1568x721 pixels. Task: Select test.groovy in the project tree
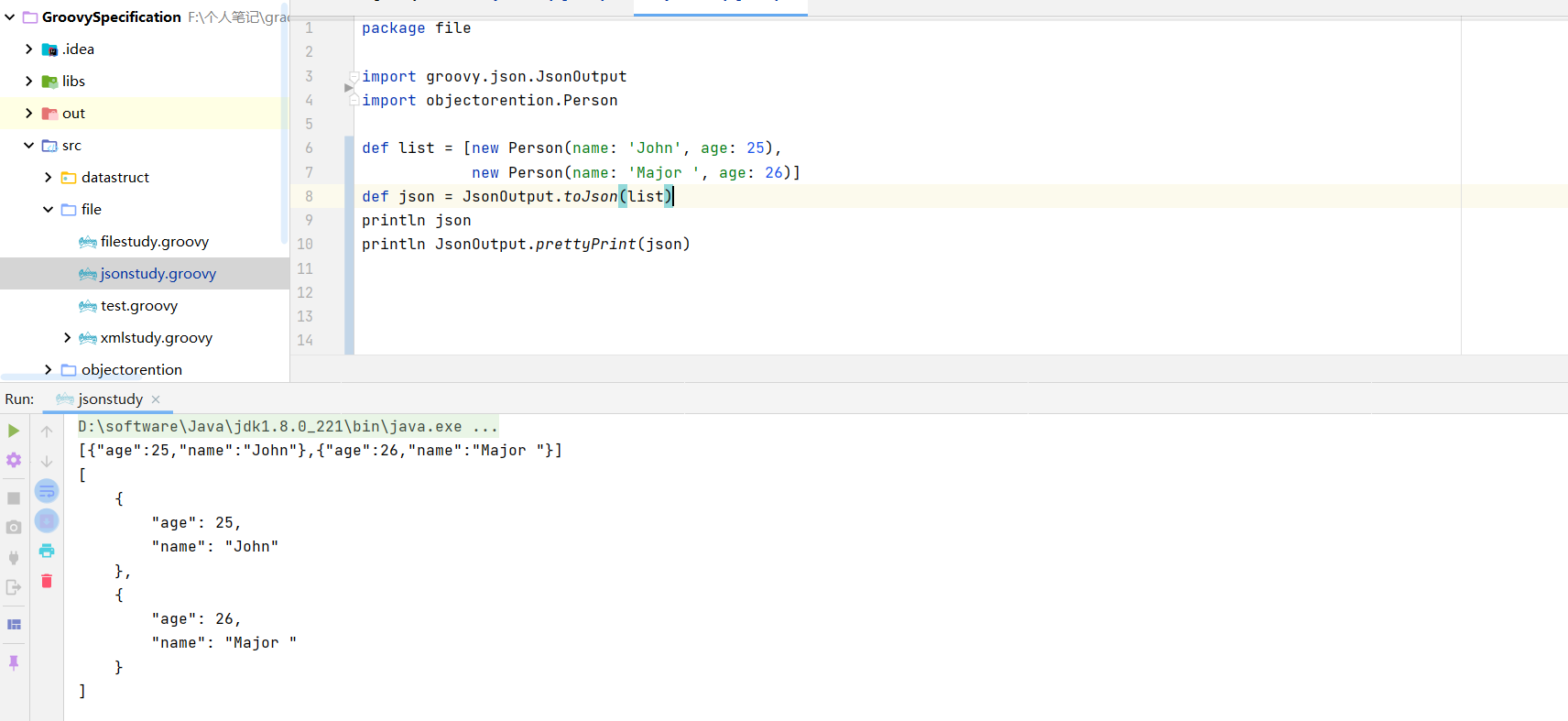pyautogui.click(x=138, y=306)
